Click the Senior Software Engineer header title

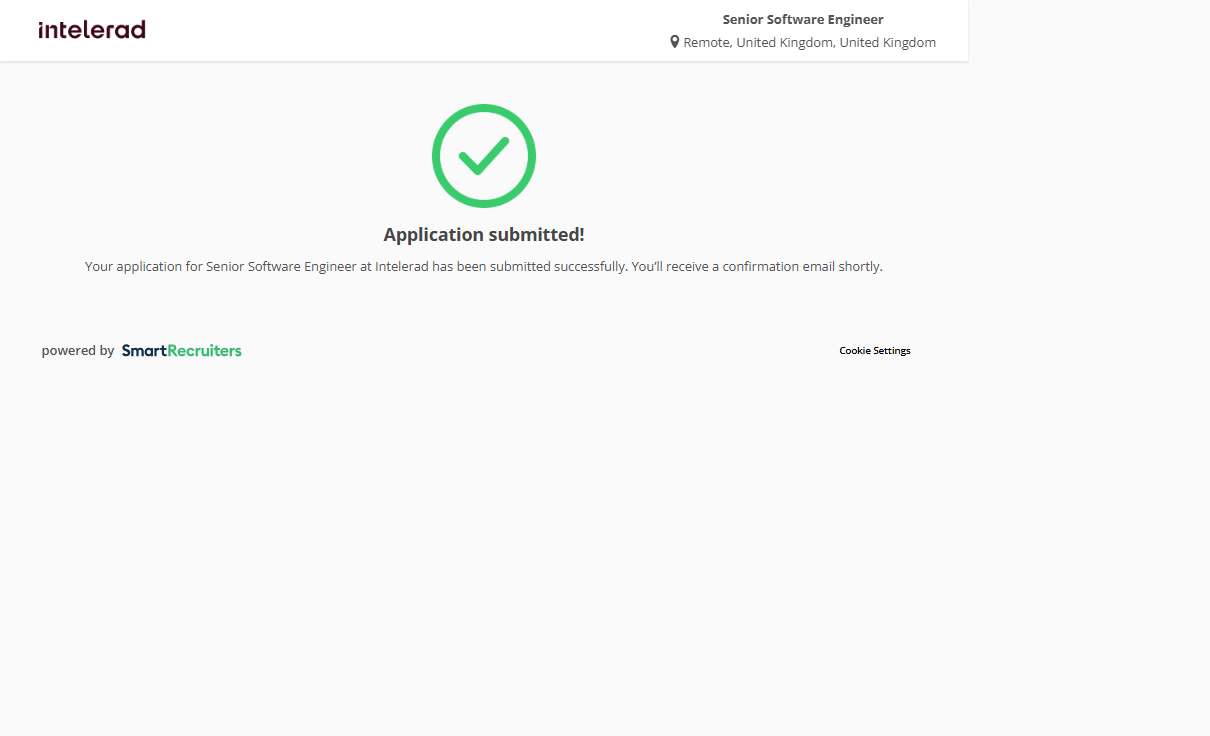point(803,19)
